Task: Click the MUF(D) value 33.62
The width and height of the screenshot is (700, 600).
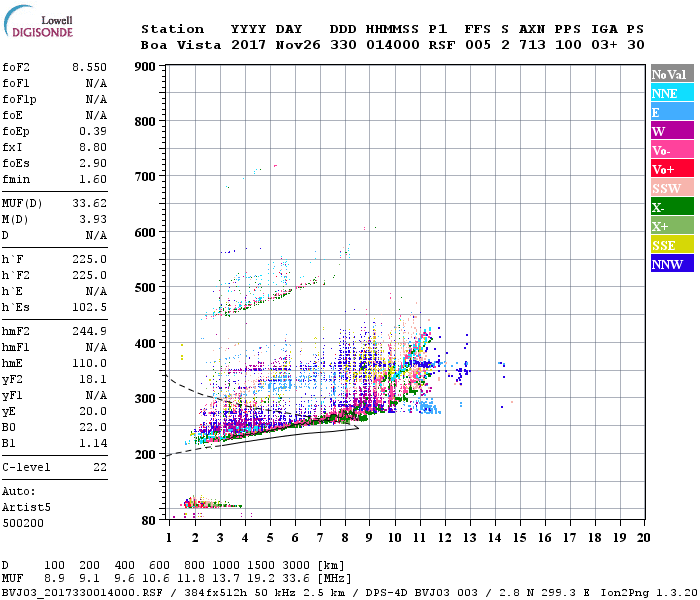Action: pos(89,203)
